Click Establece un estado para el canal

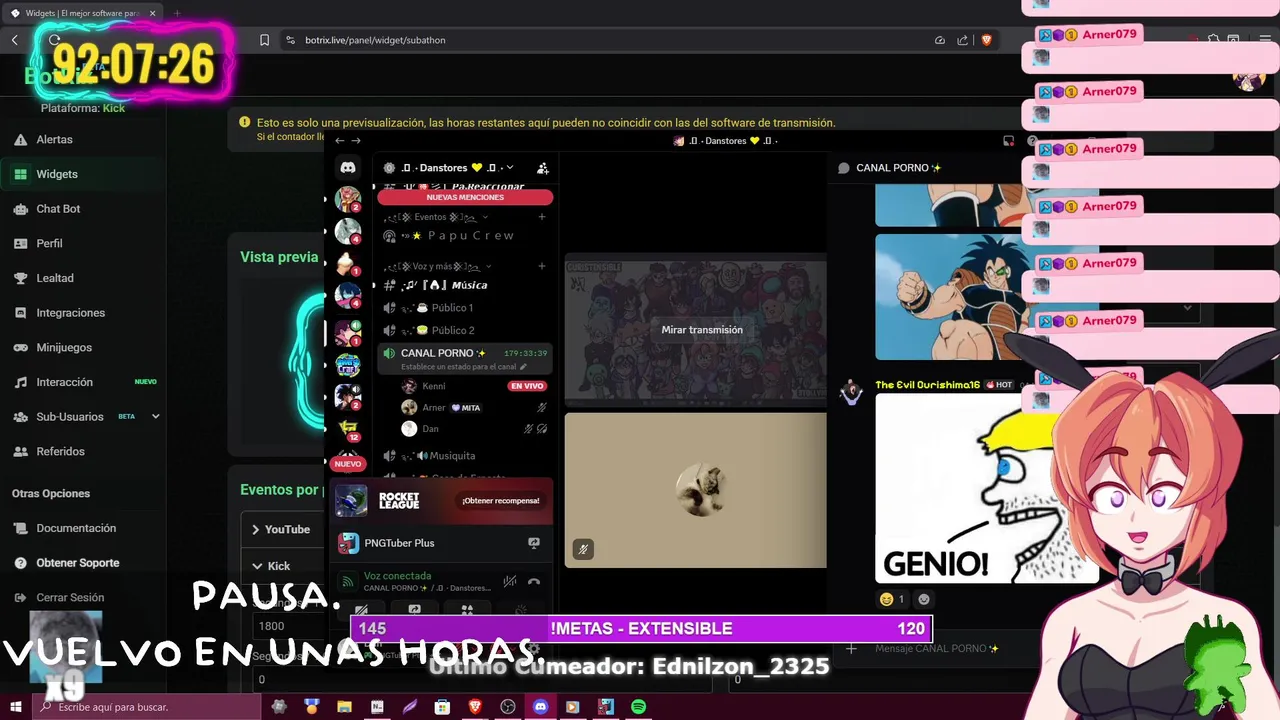point(464,367)
